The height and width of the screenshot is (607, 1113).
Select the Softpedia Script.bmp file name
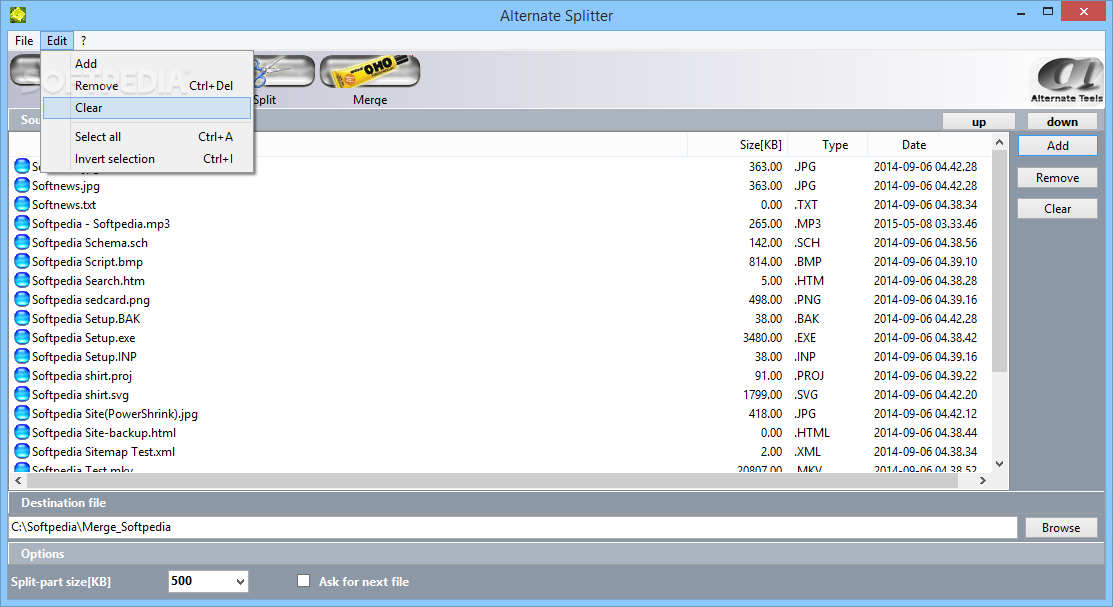pos(87,262)
